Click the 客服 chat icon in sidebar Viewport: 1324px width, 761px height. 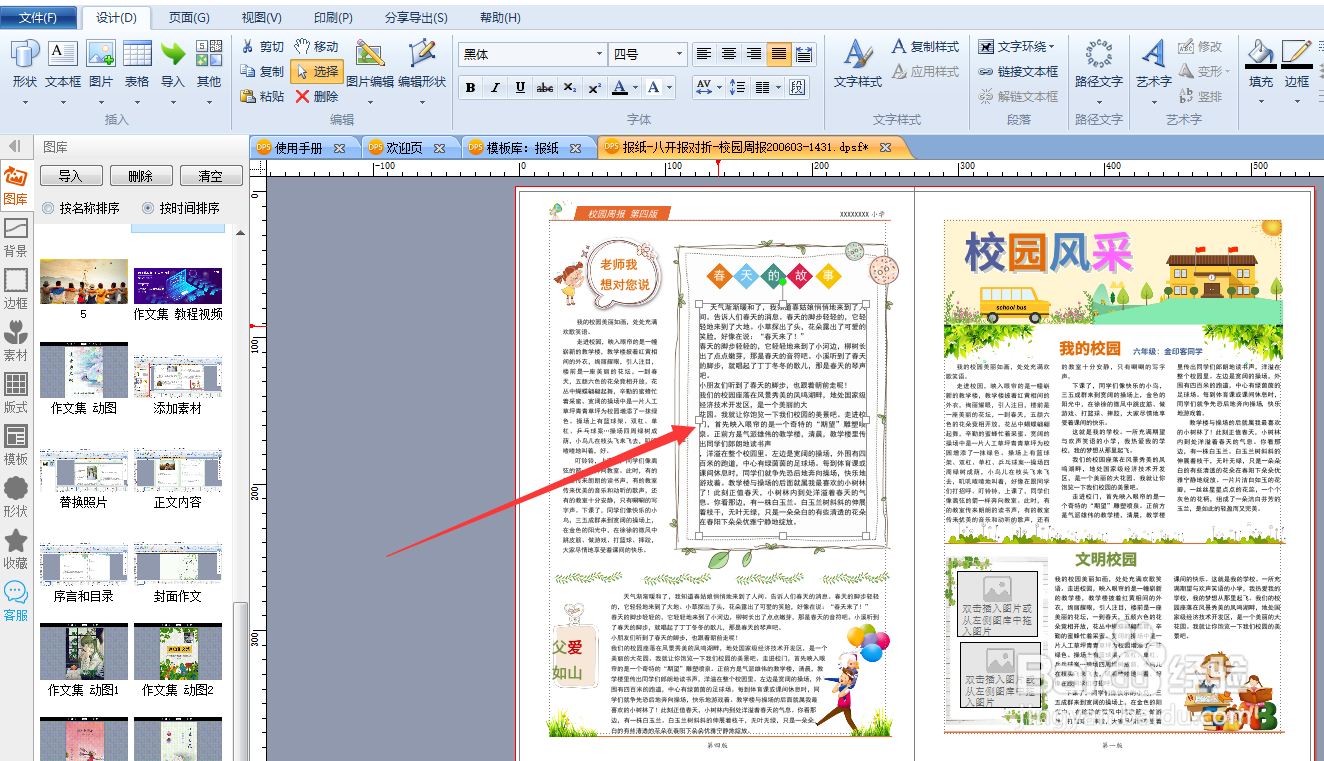click(x=15, y=596)
